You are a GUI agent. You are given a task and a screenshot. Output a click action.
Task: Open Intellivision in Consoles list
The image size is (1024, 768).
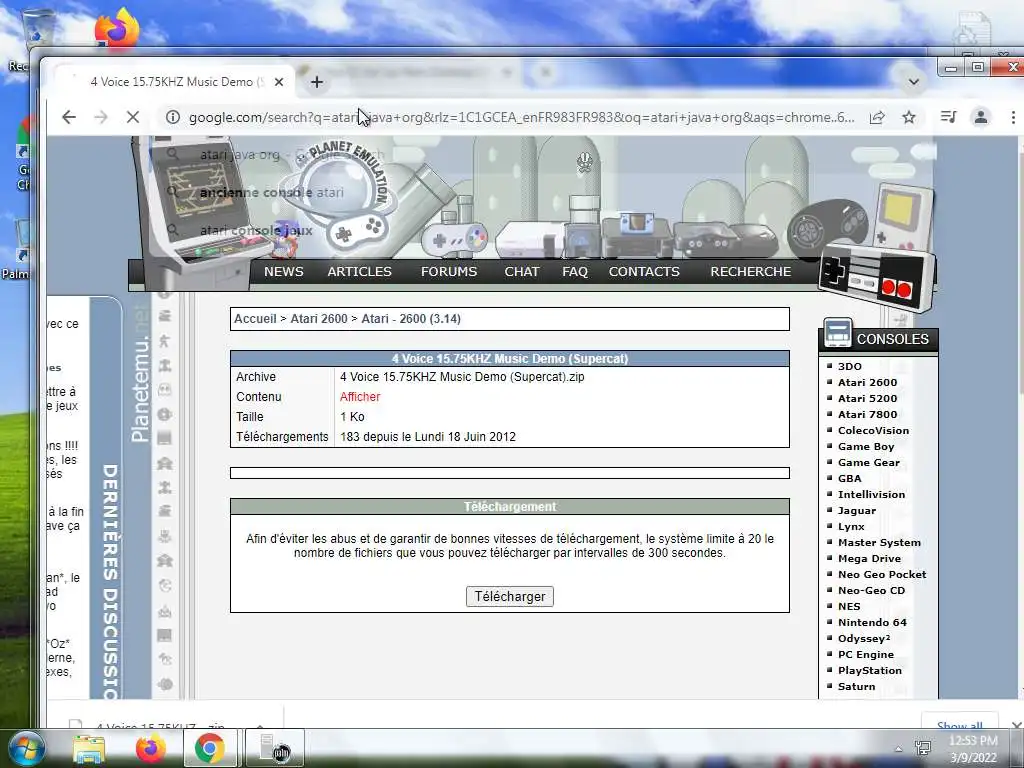point(871,494)
